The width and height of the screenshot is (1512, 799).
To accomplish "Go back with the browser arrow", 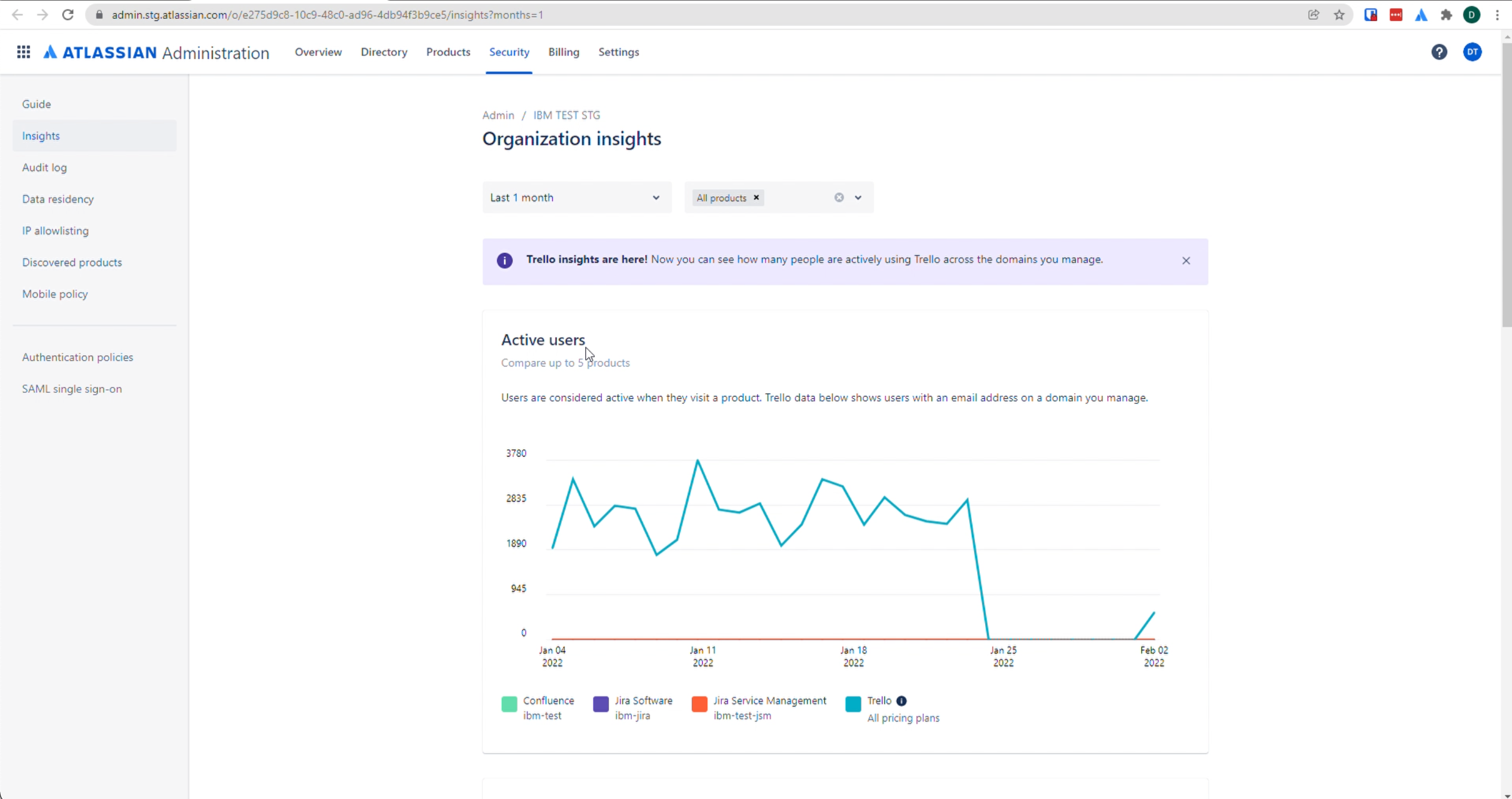I will (x=17, y=15).
